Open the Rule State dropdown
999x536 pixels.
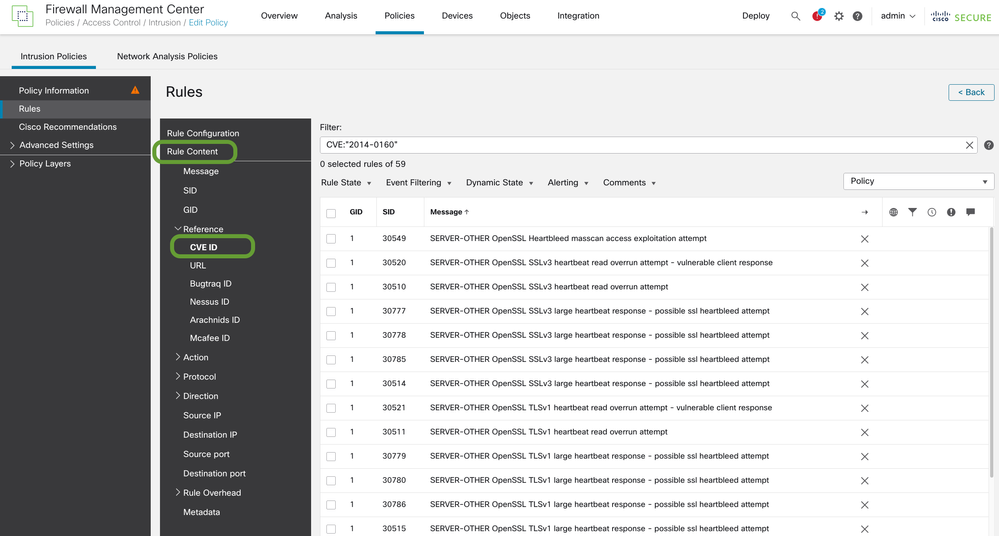(346, 182)
